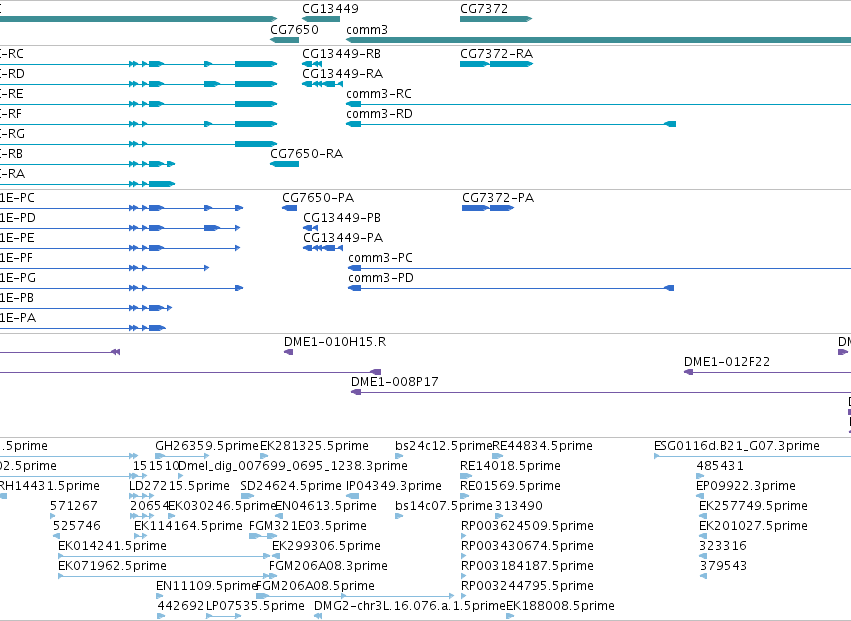Select BAC clone DME1-008P17
Screen dimensions: 851x621
click(x=395, y=382)
